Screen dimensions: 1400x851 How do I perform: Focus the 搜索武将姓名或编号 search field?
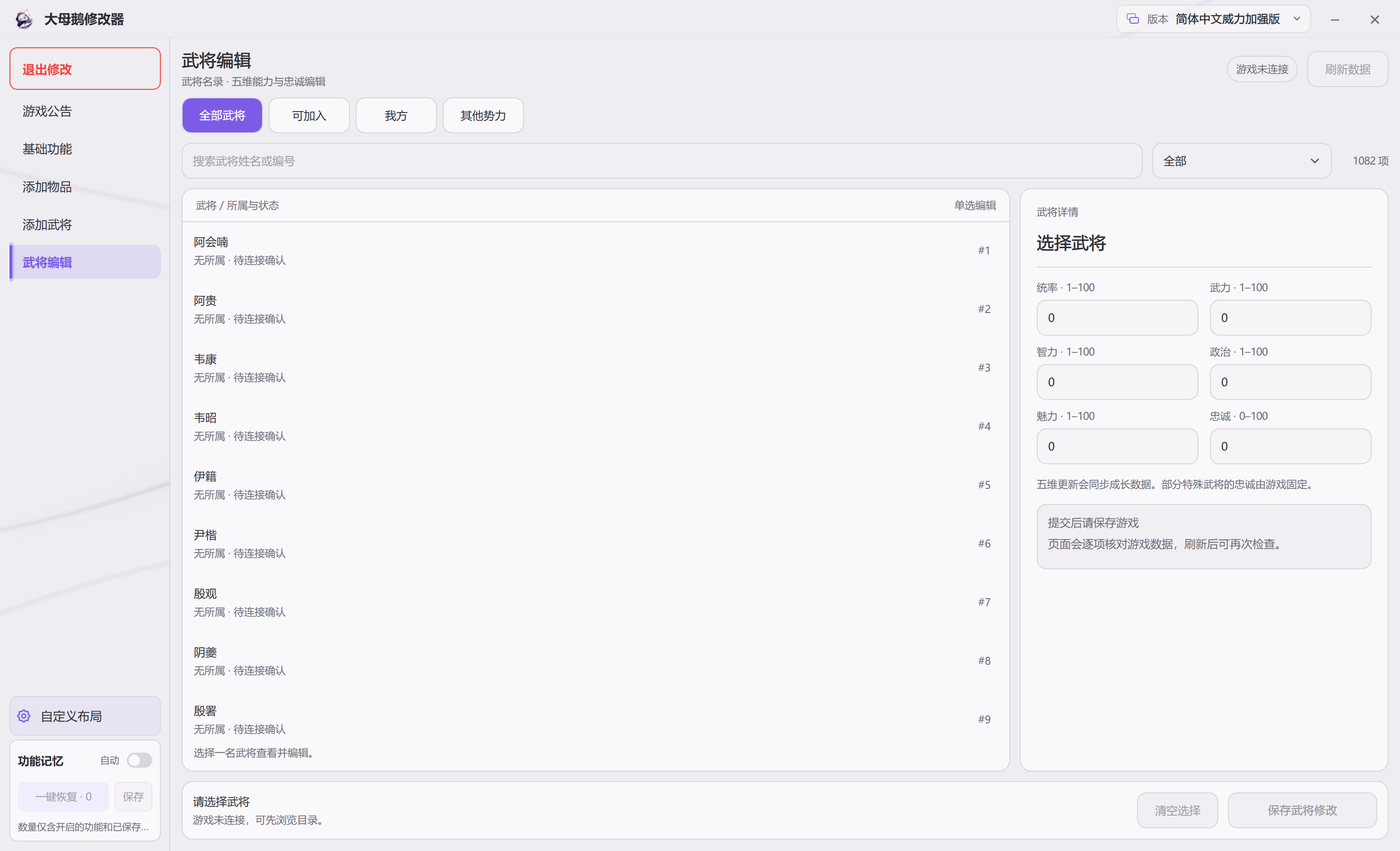(x=662, y=161)
